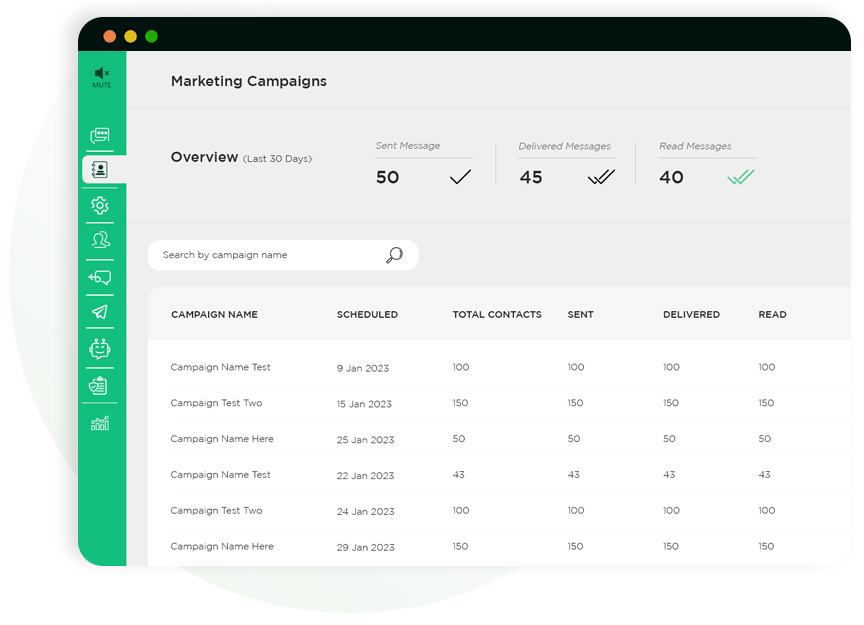
Task: Click the Marketing Campaigns page title
Action: pyautogui.click(x=249, y=81)
